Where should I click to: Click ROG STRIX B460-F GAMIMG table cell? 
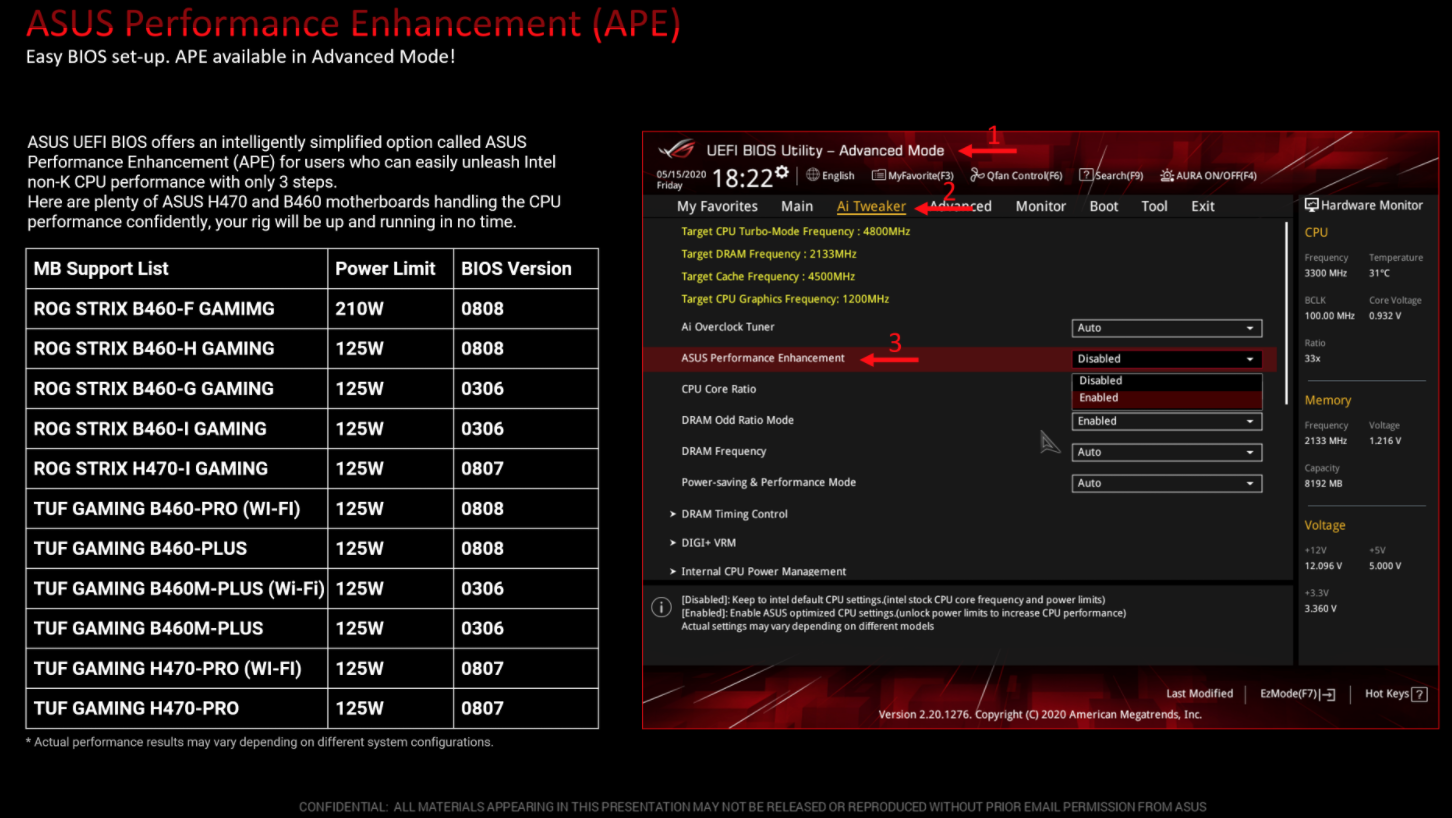177,309
